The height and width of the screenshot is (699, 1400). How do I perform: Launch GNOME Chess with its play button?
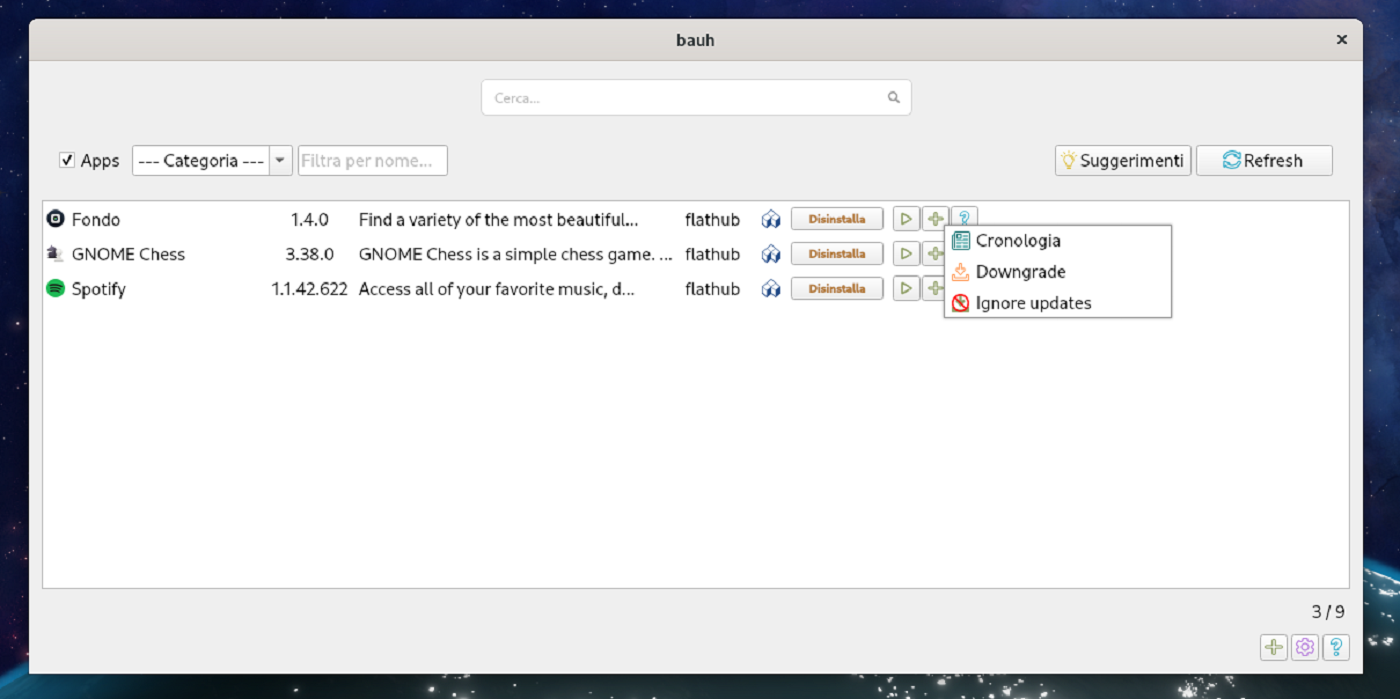pos(906,254)
